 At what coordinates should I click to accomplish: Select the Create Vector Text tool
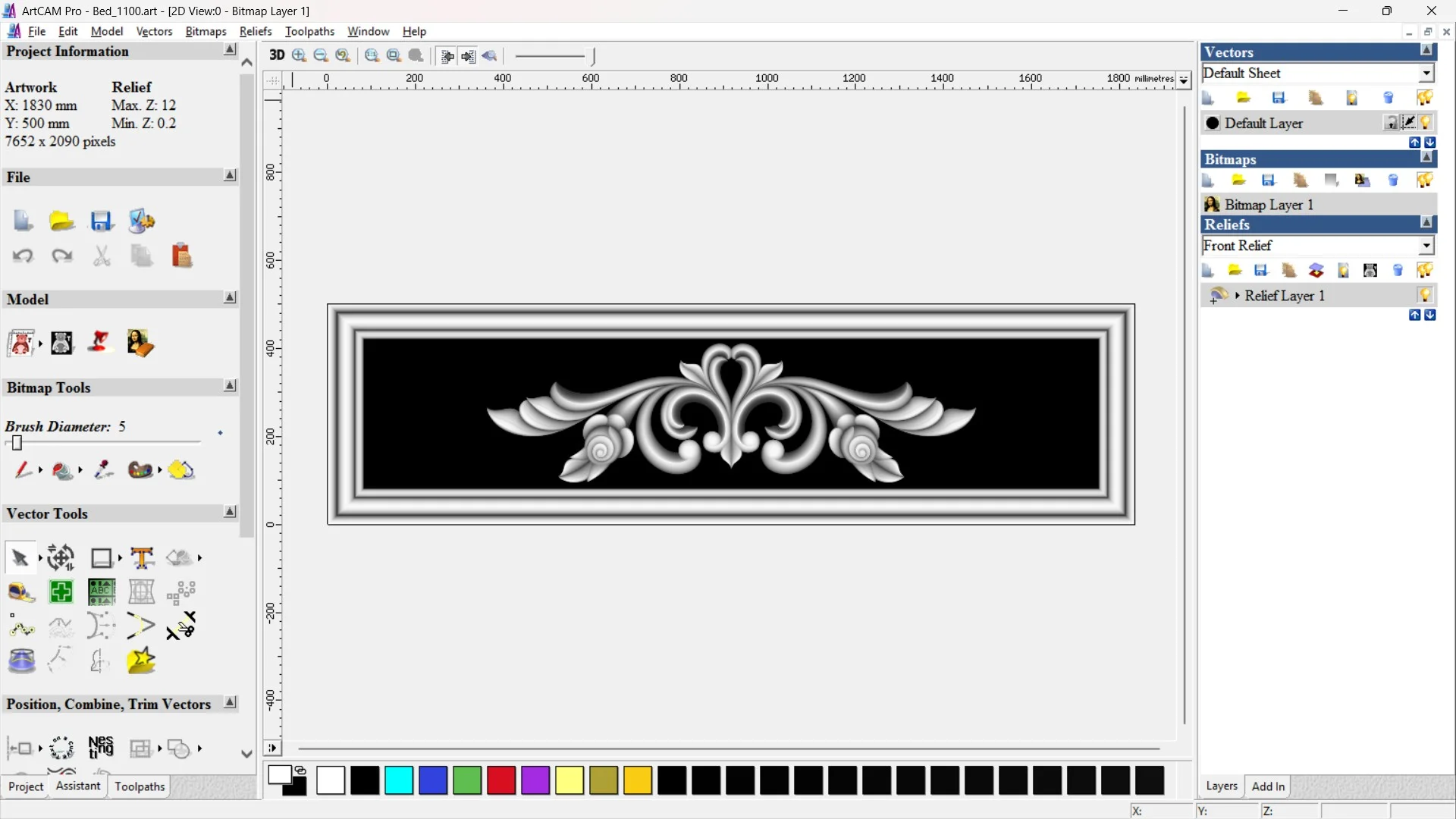[x=142, y=558]
